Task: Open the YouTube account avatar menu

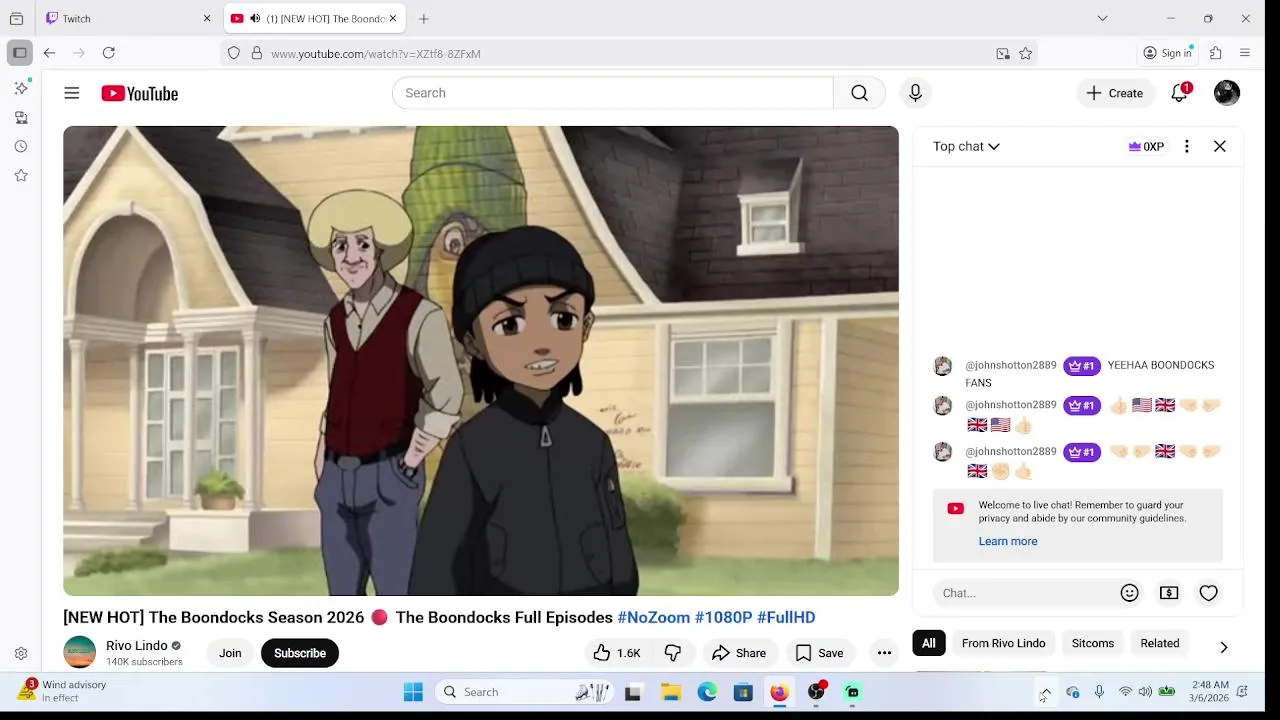Action: coord(1227,93)
